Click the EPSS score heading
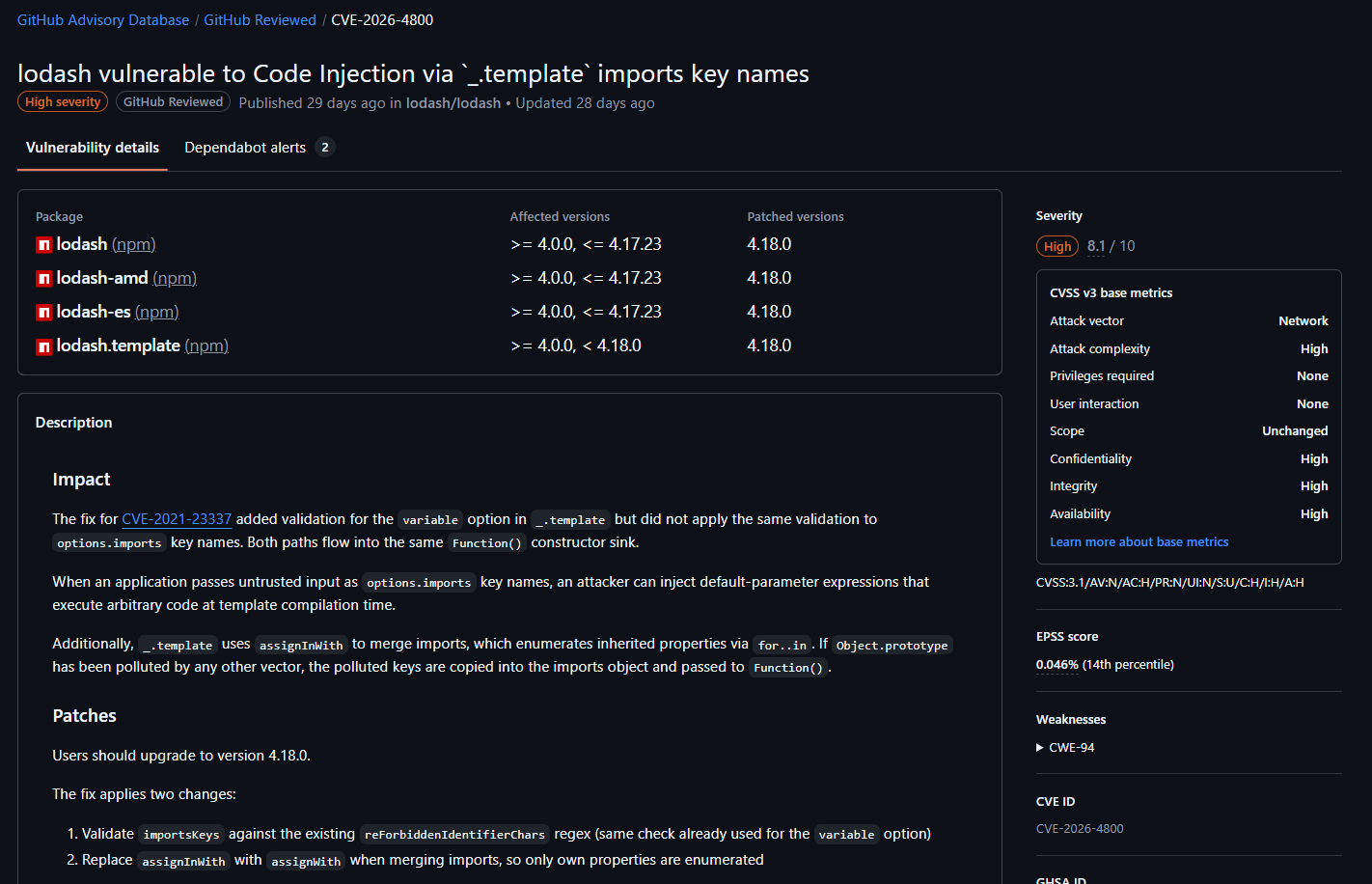The height and width of the screenshot is (884, 1372). click(x=1067, y=637)
